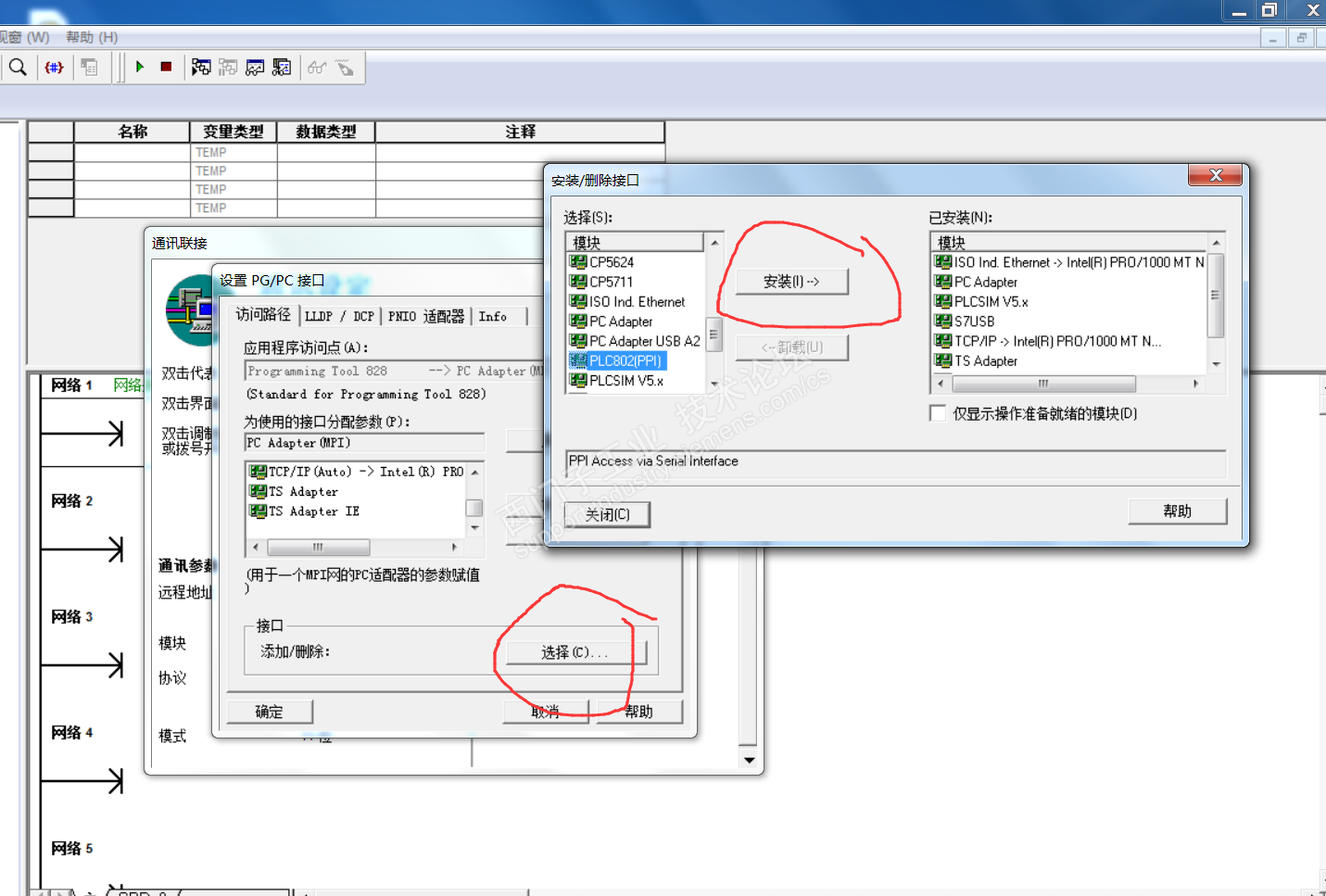The width and height of the screenshot is (1326, 896).
Task: Select TS Adapter in the 已安装 list
Action: (986, 361)
